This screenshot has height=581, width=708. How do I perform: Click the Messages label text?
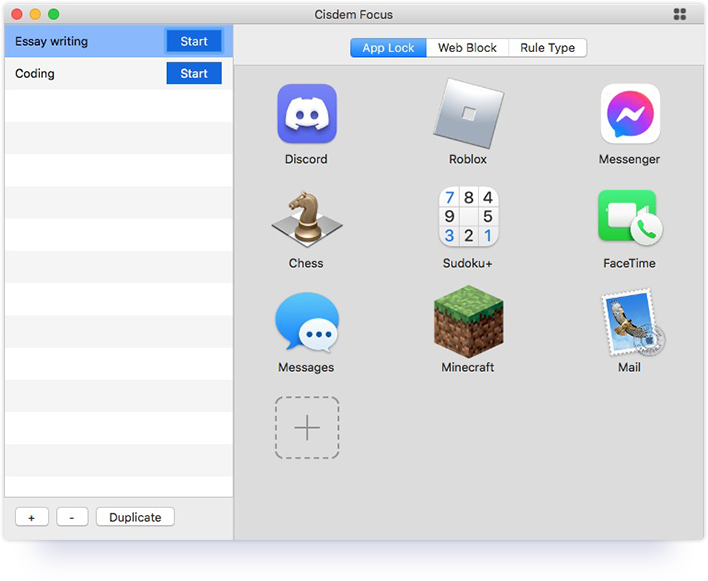click(306, 367)
